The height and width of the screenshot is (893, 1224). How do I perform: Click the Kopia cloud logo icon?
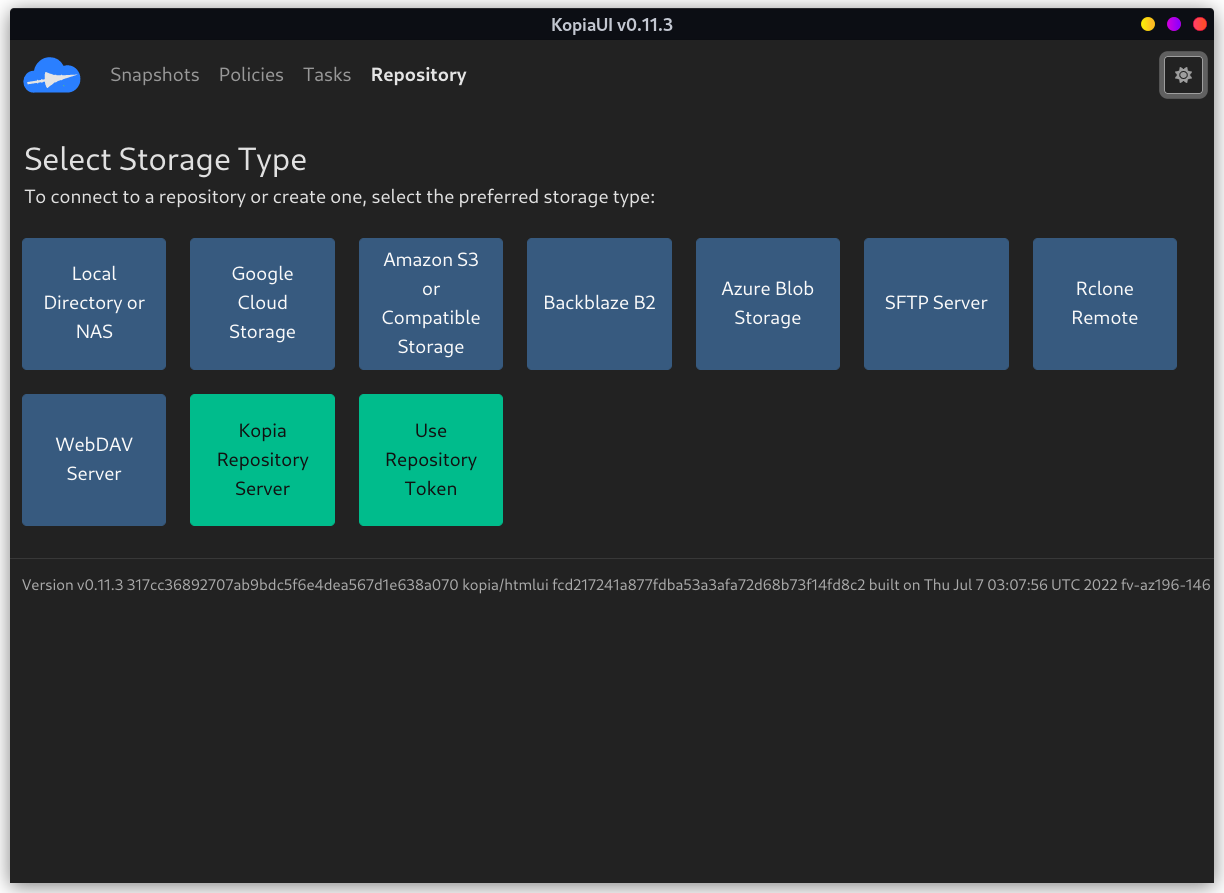[52, 75]
